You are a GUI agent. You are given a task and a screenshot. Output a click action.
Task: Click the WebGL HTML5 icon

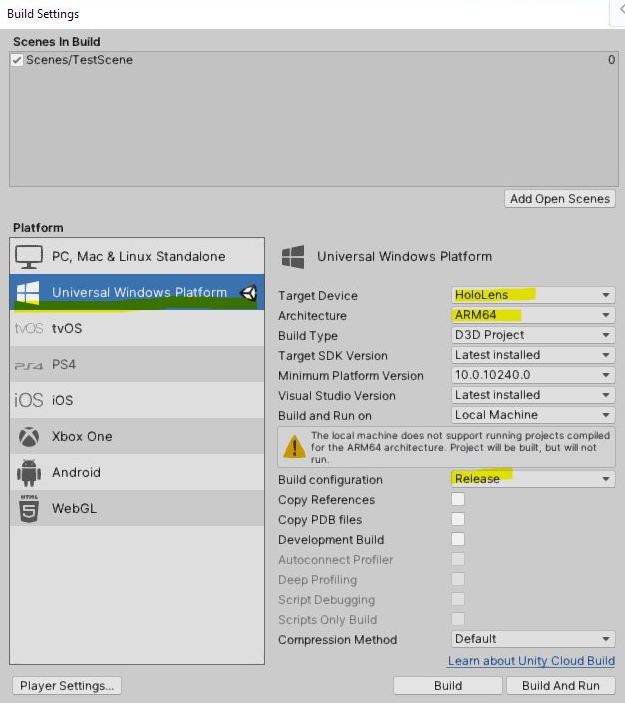coord(29,508)
